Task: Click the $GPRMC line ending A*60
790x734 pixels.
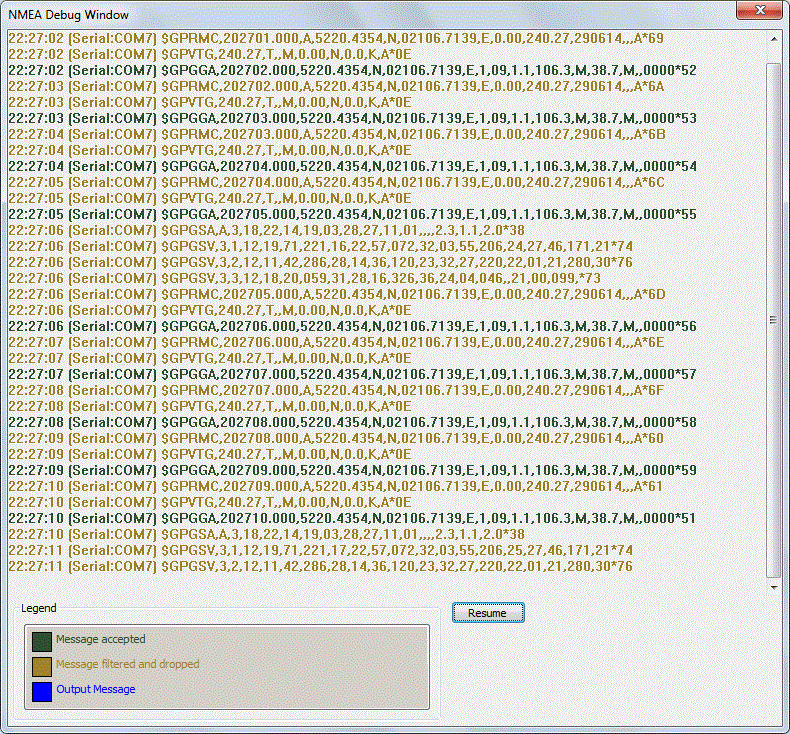Action: (x=336, y=438)
